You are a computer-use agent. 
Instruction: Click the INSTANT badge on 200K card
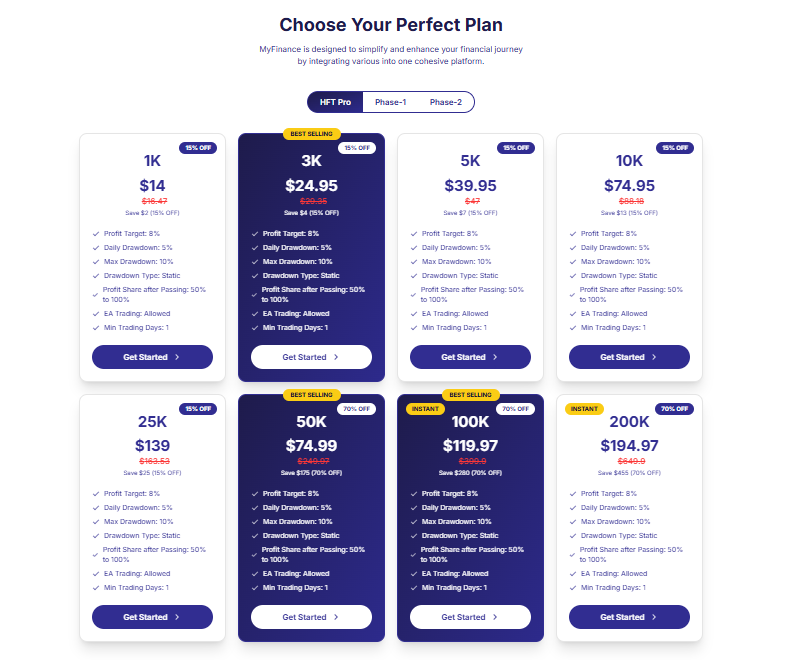pyautogui.click(x=584, y=409)
